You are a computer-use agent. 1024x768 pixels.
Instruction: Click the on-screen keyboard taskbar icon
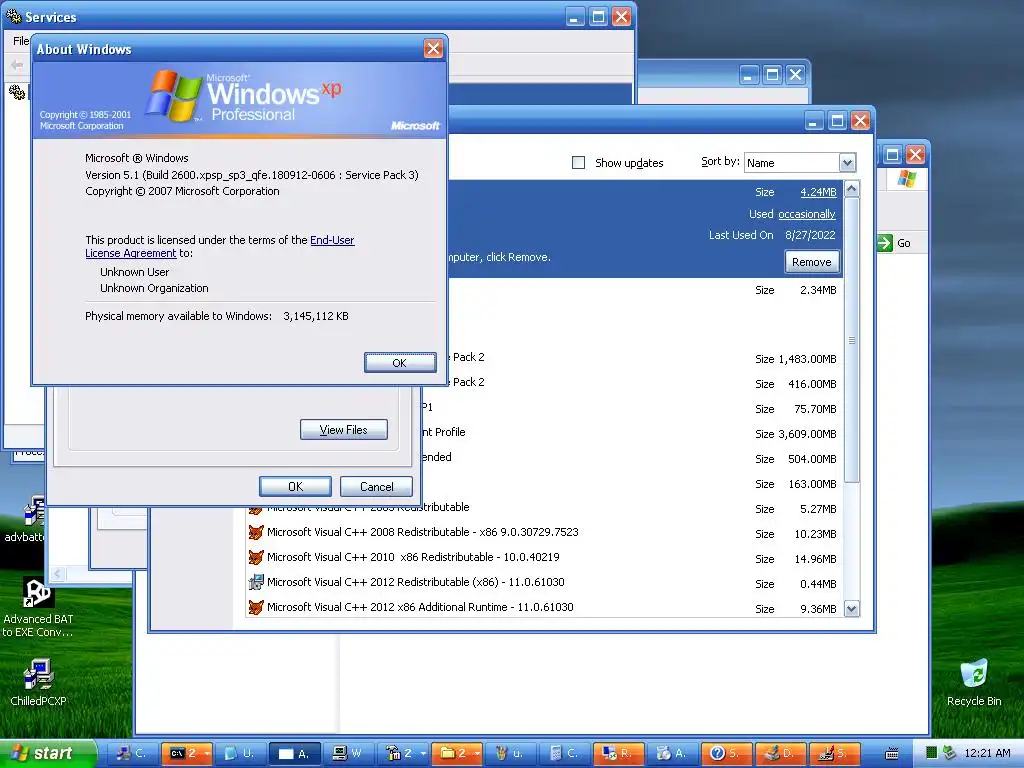(891, 754)
